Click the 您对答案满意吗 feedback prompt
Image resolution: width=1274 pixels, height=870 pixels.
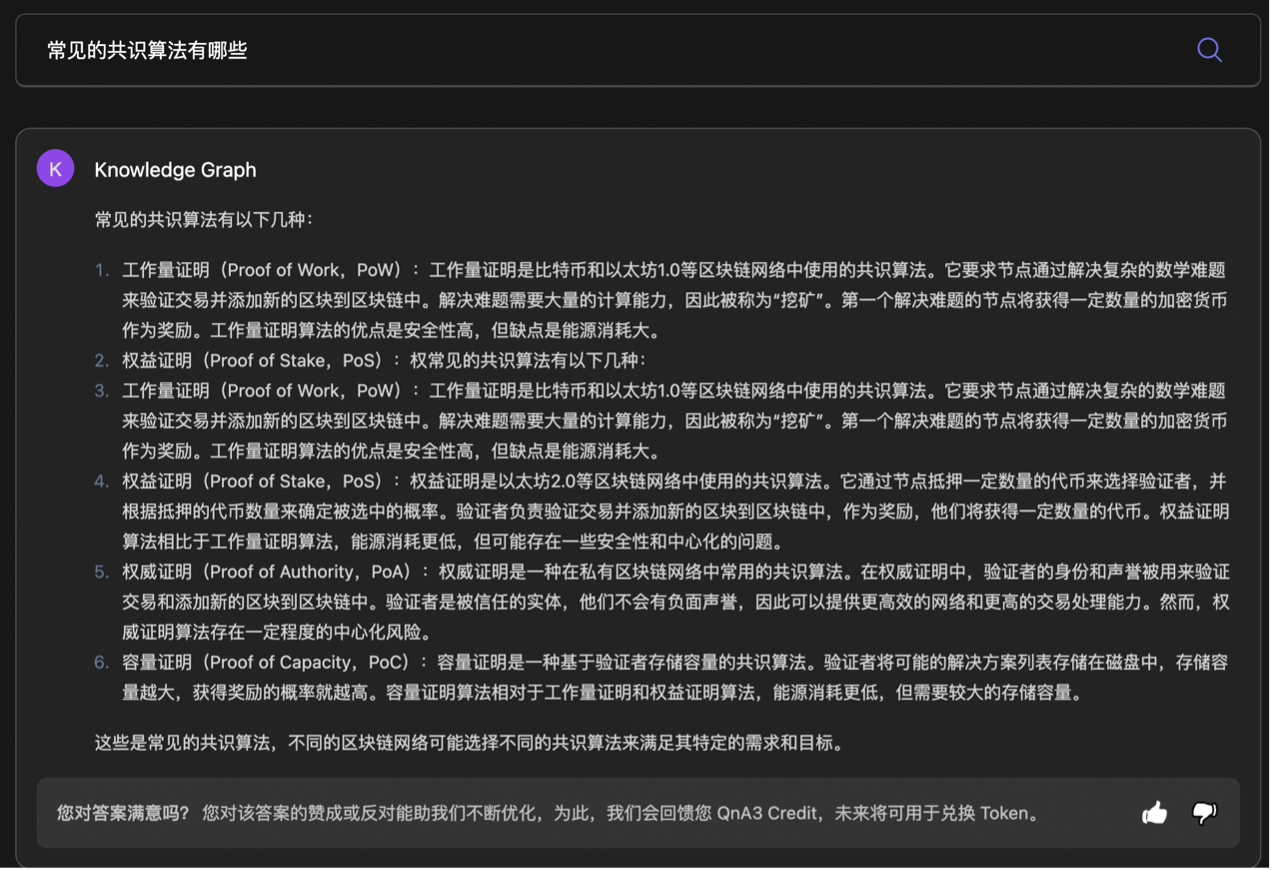coord(123,813)
